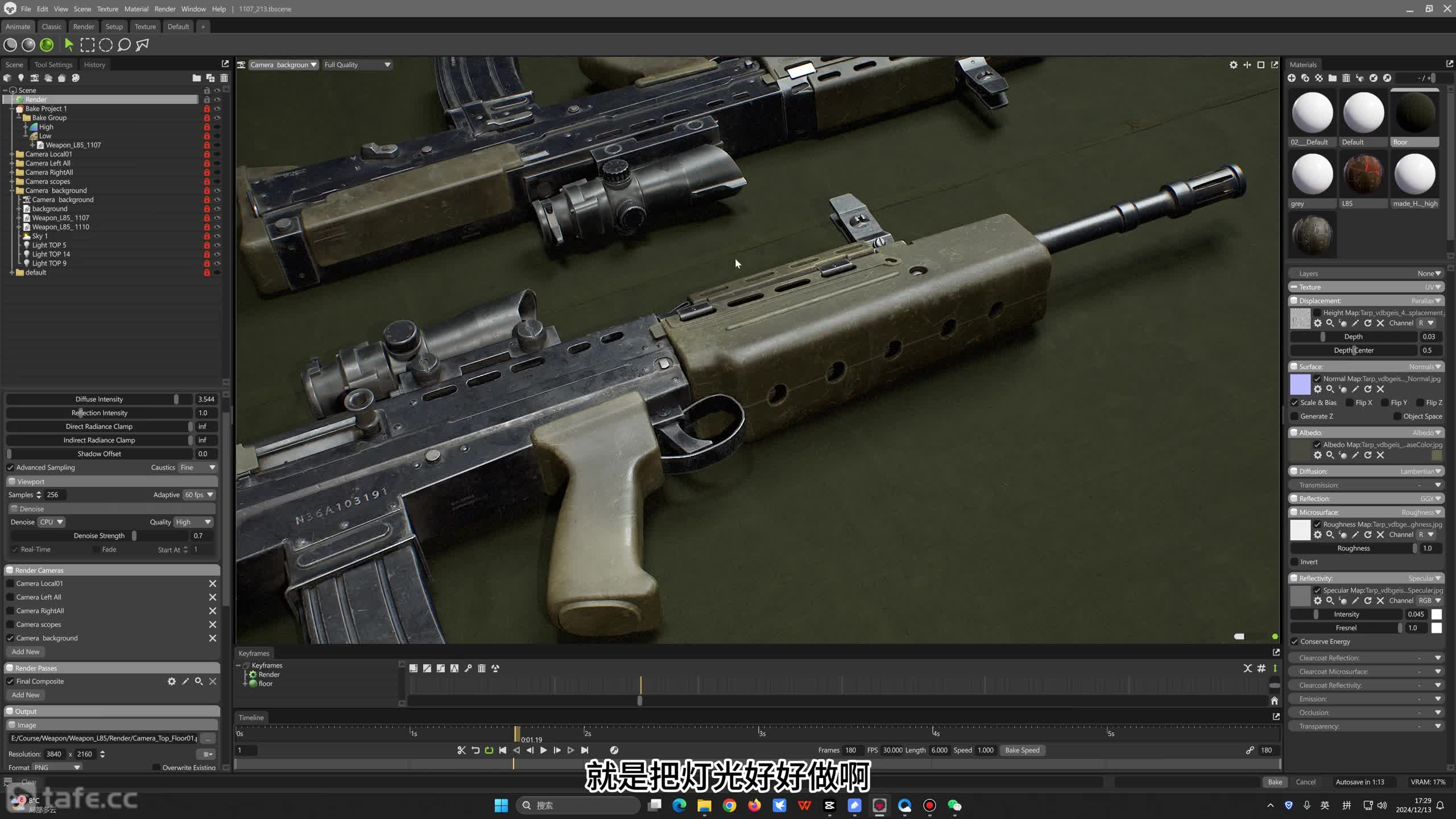This screenshot has height=819, width=1456.
Task: Browse output image path with ellipsis button
Action: point(208,738)
